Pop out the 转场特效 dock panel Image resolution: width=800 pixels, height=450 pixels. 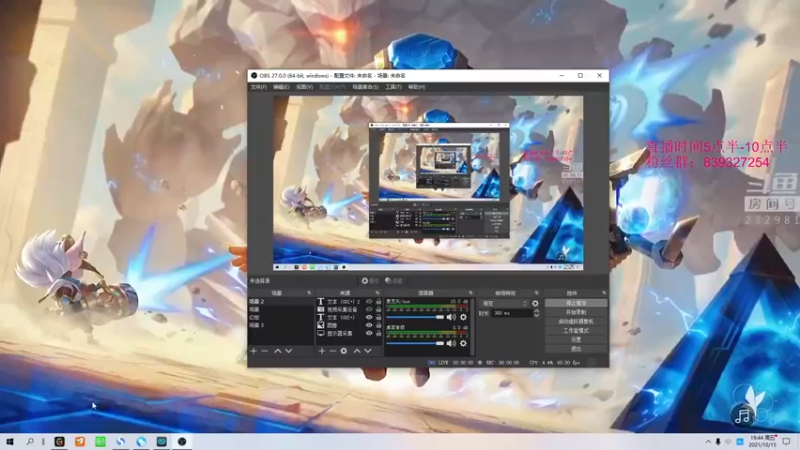pos(536,293)
